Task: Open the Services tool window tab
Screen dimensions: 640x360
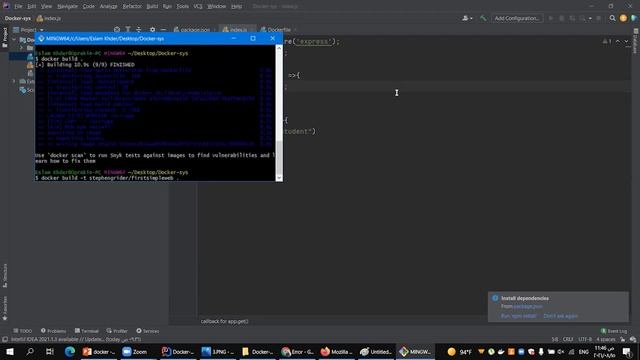Action: tap(148, 331)
